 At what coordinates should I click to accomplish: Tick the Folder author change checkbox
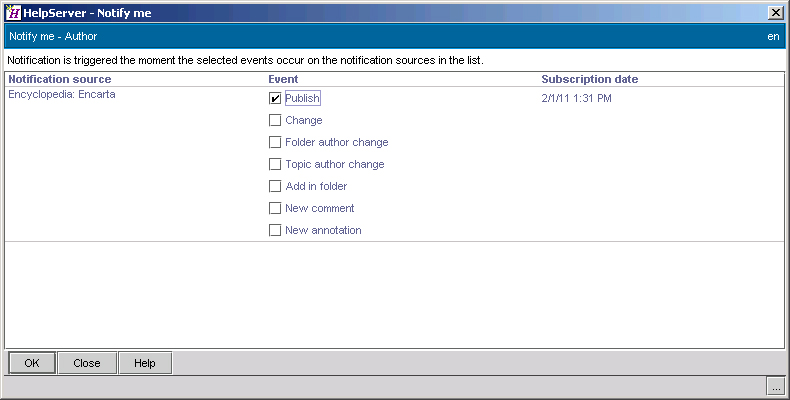click(x=275, y=143)
